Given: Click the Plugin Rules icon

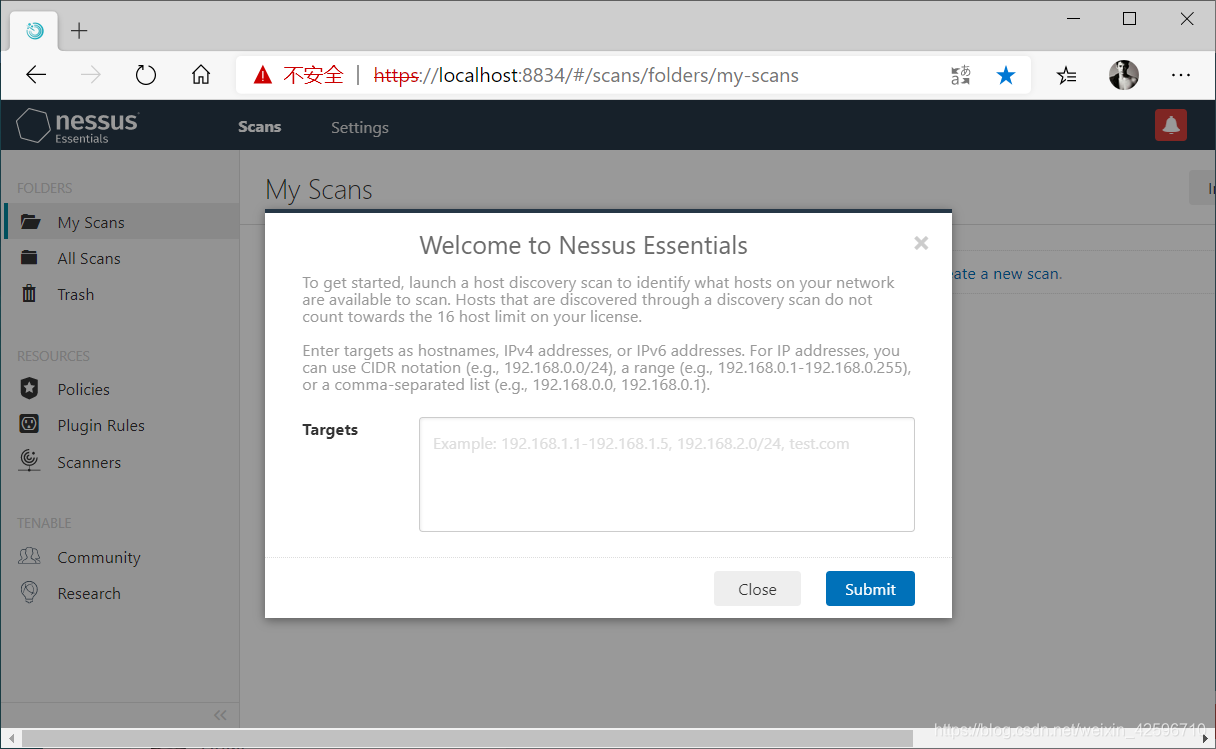Looking at the screenshot, I should point(30,425).
